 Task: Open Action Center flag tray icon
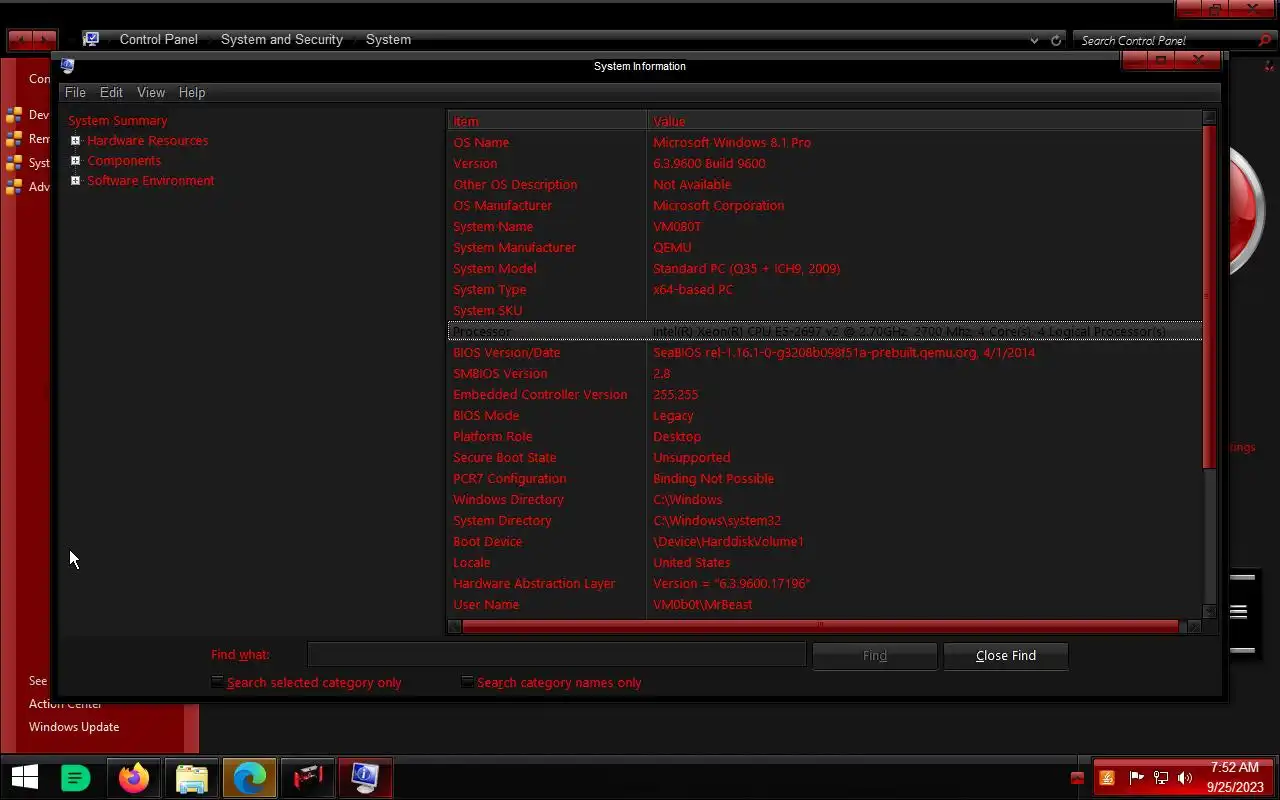point(1136,777)
